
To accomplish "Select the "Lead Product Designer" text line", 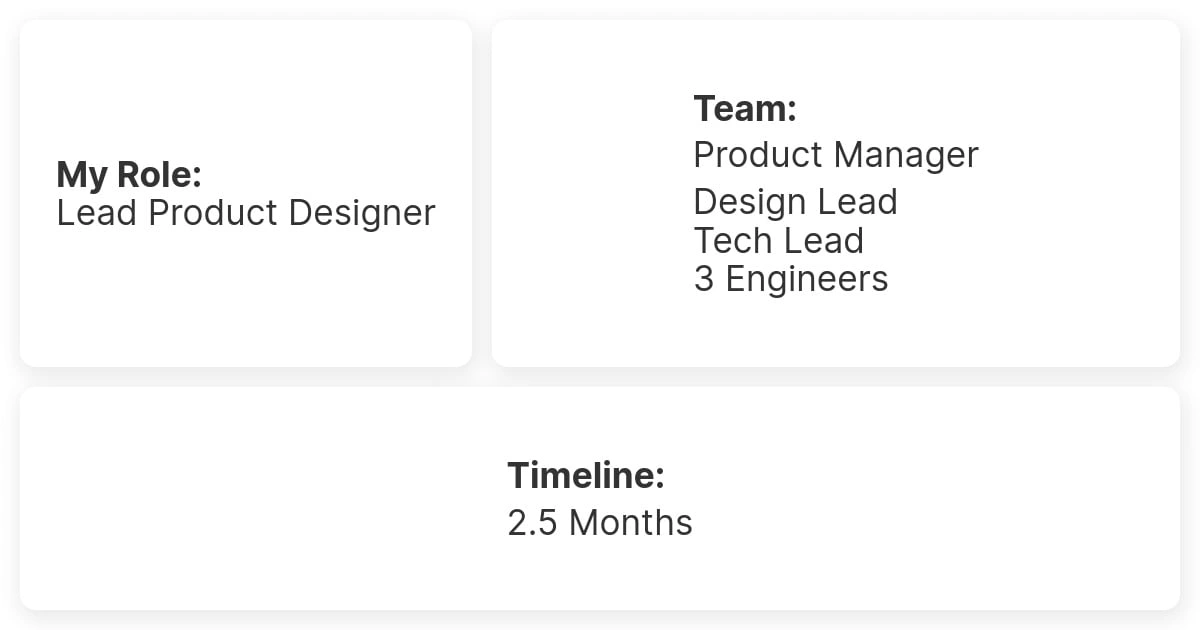I will tap(246, 213).
